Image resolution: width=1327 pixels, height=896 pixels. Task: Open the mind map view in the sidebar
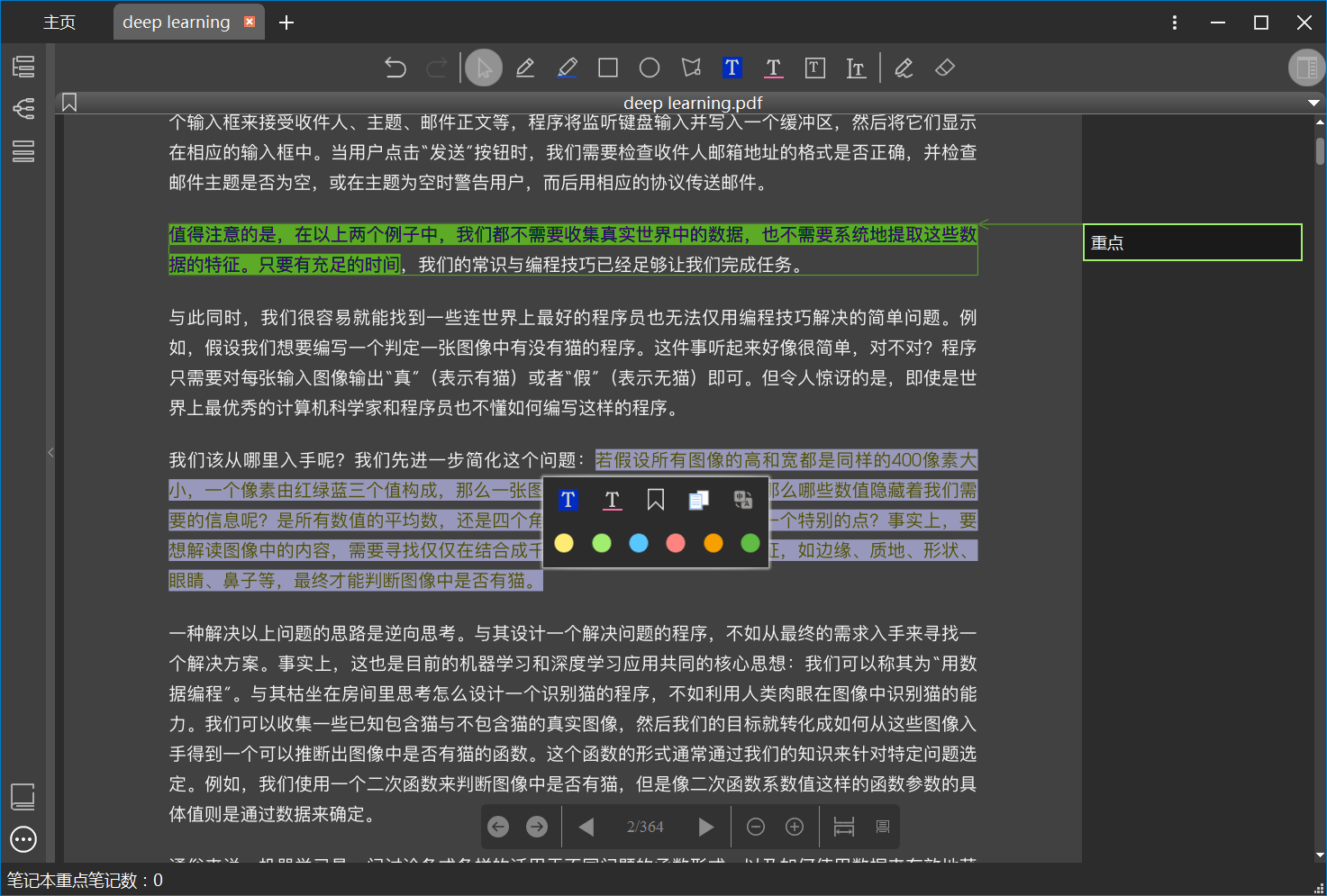(x=23, y=108)
